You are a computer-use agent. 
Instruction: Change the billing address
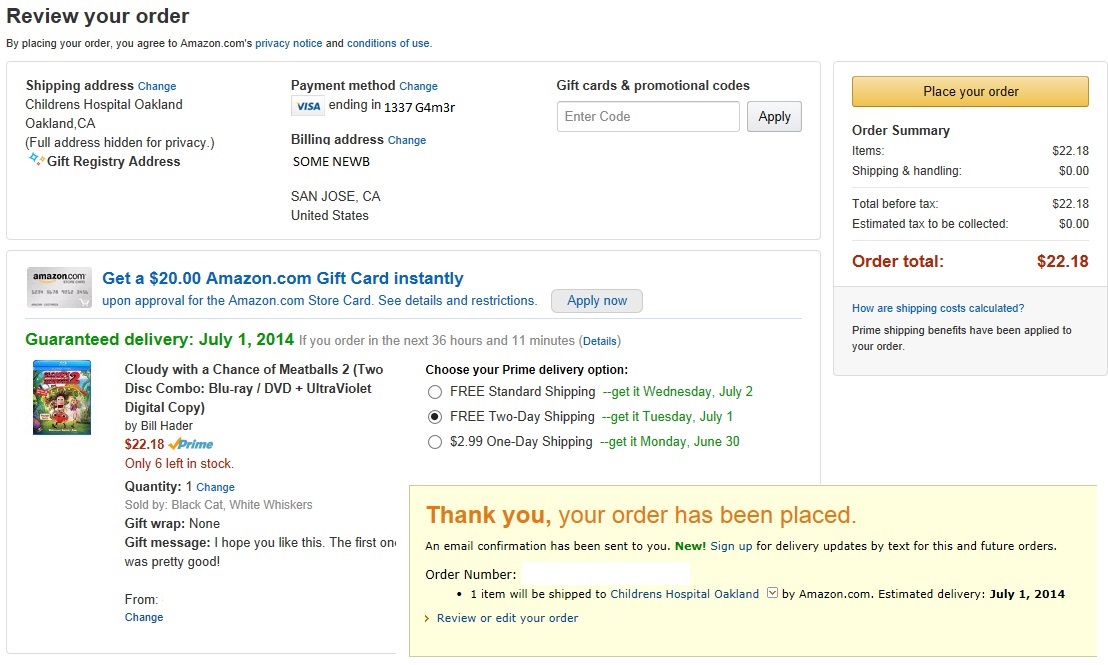407,140
